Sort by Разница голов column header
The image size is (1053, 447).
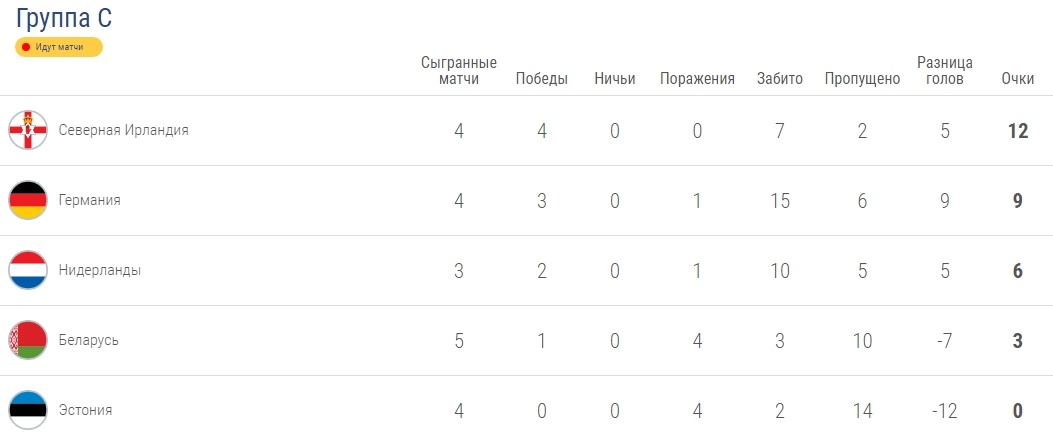(945, 70)
